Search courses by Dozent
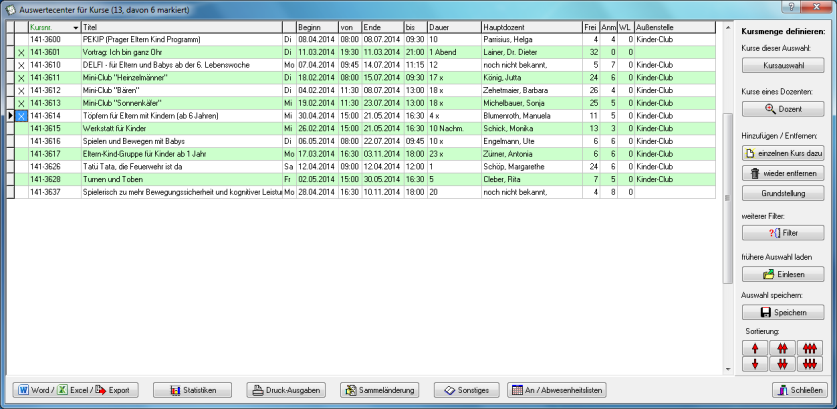Viewport: 837px width, 409px height. 783,109
